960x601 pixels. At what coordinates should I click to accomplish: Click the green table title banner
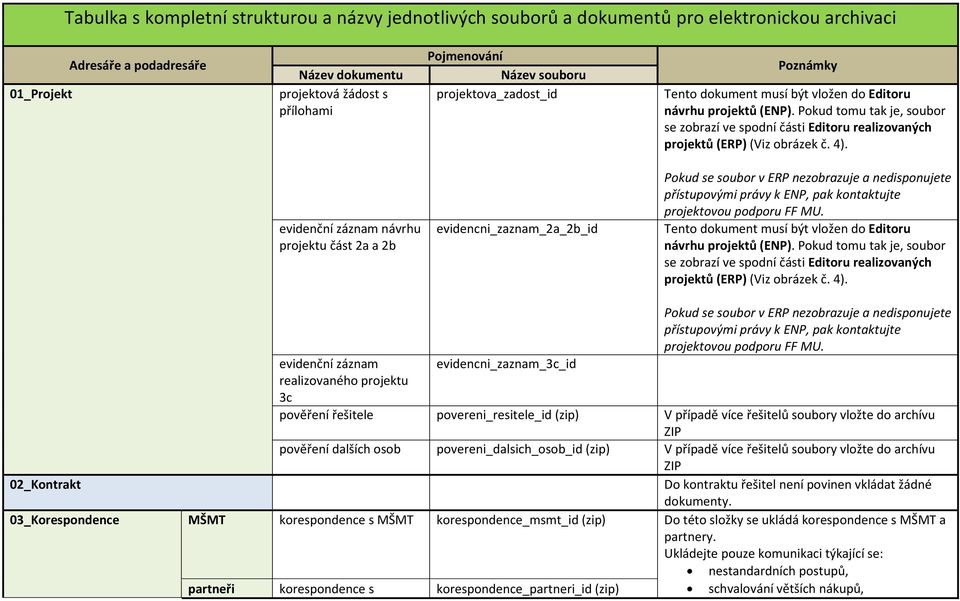point(480,23)
